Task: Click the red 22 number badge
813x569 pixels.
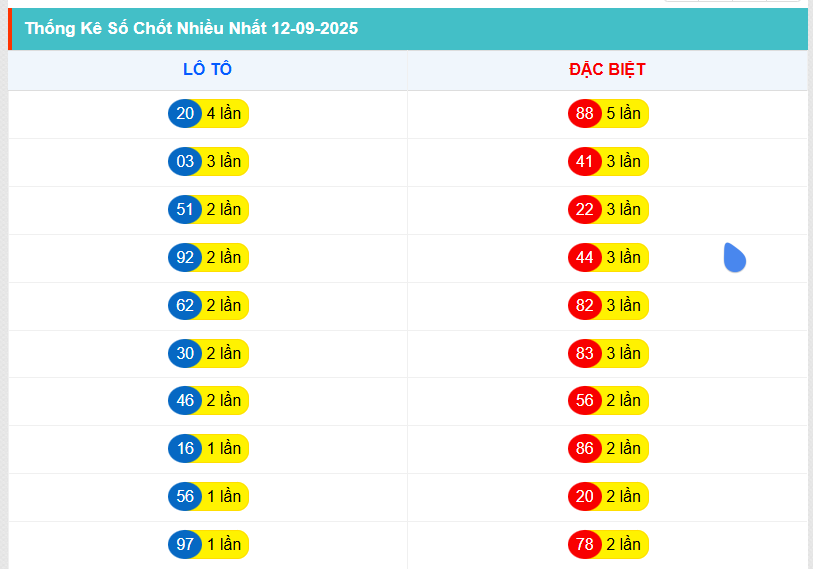Action: (584, 210)
